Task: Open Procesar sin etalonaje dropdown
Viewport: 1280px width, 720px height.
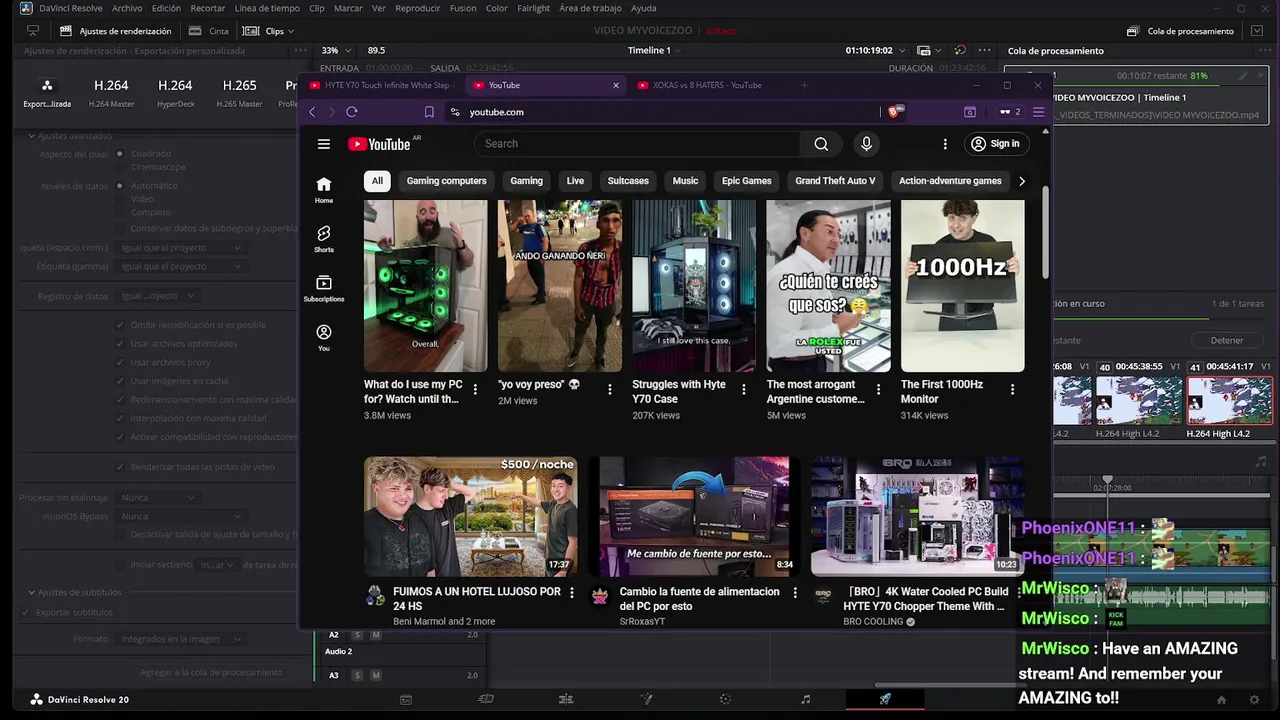Action: [158, 497]
